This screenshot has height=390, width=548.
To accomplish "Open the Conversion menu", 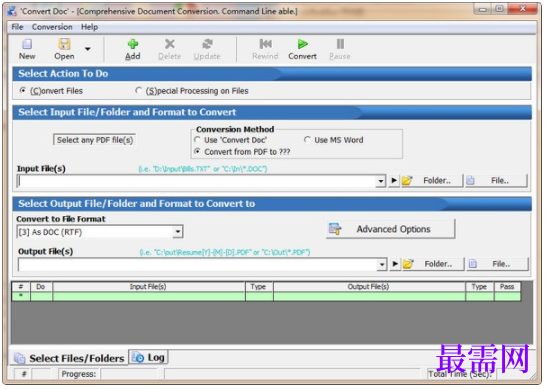I will (52, 27).
